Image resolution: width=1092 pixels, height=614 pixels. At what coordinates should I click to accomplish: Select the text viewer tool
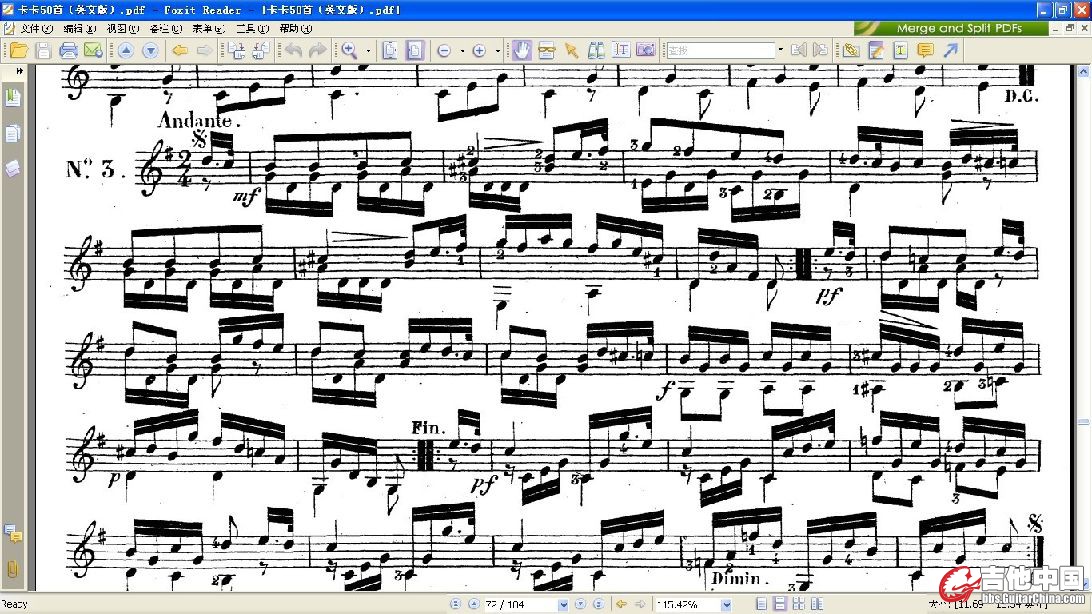(x=621, y=50)
